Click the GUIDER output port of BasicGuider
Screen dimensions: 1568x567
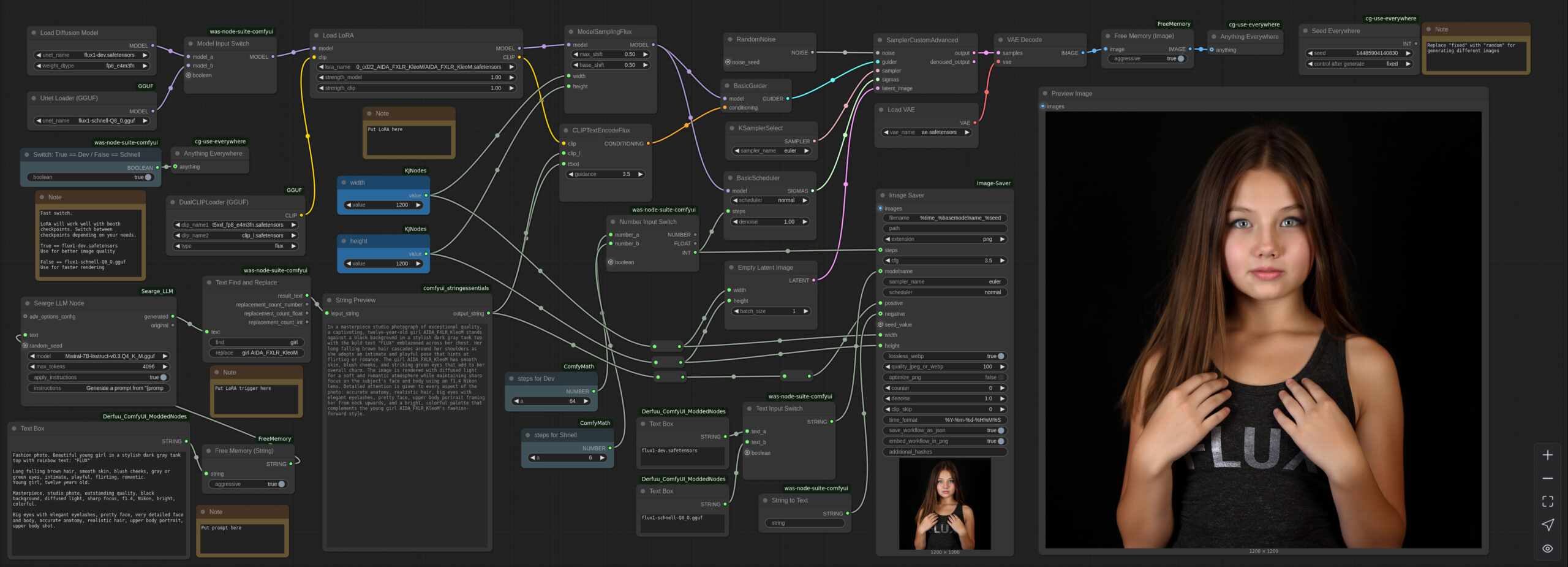788,99
